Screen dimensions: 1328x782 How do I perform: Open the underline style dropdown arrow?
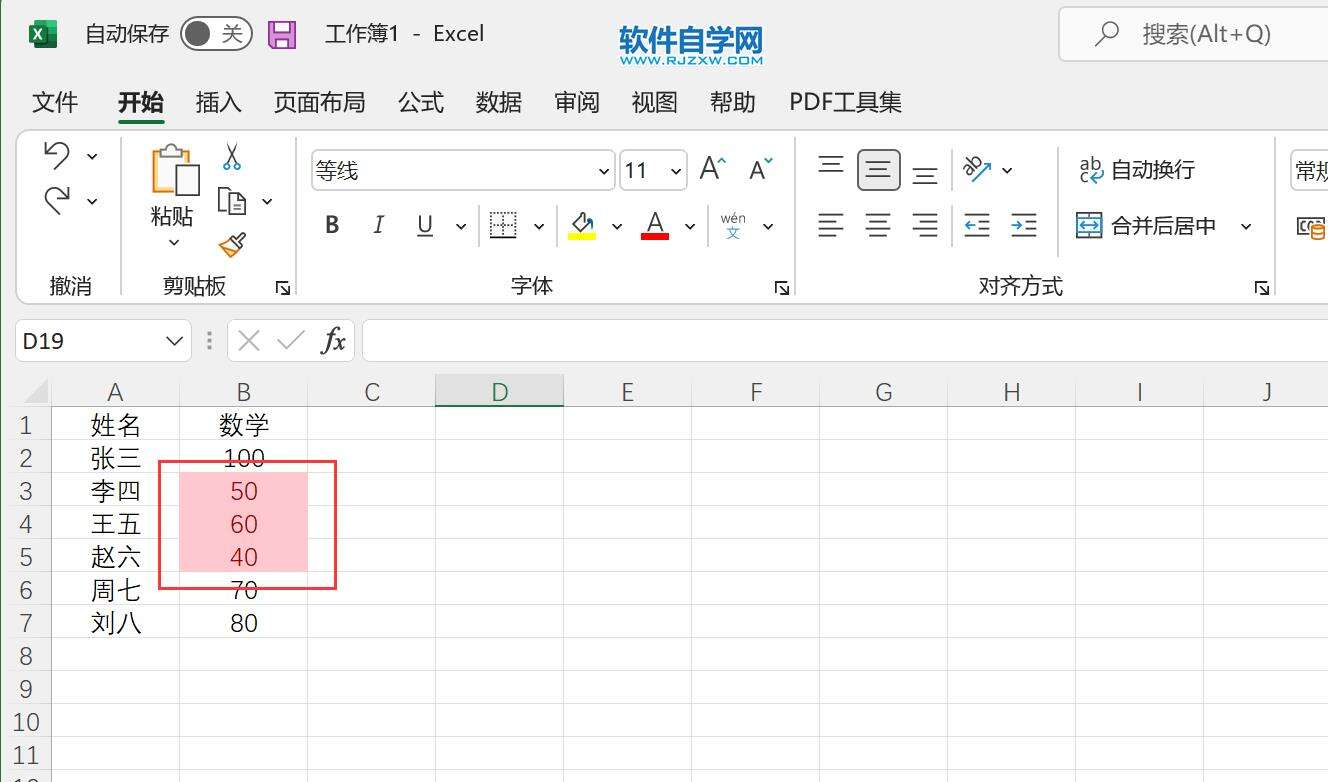[x=461, y=226]
